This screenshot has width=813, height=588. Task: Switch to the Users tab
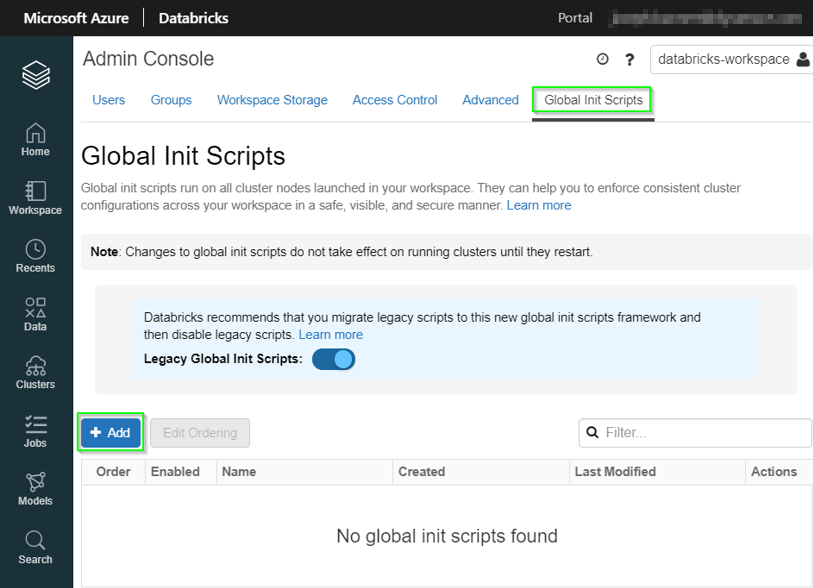(x=109, y=100)
